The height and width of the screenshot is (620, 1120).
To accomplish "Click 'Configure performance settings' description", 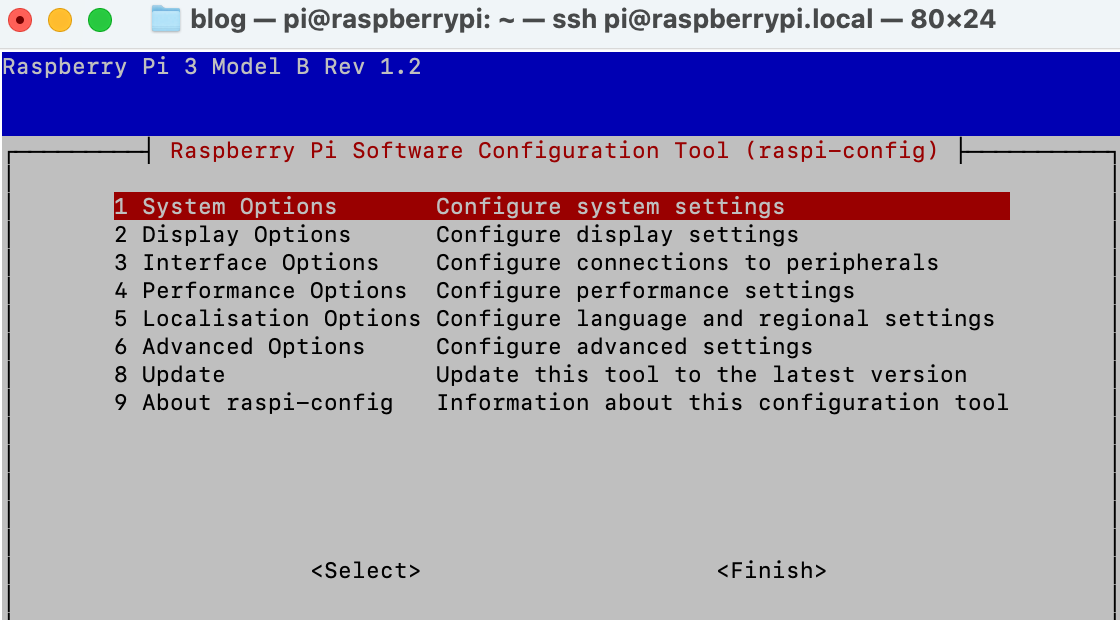I will point(645,291).
